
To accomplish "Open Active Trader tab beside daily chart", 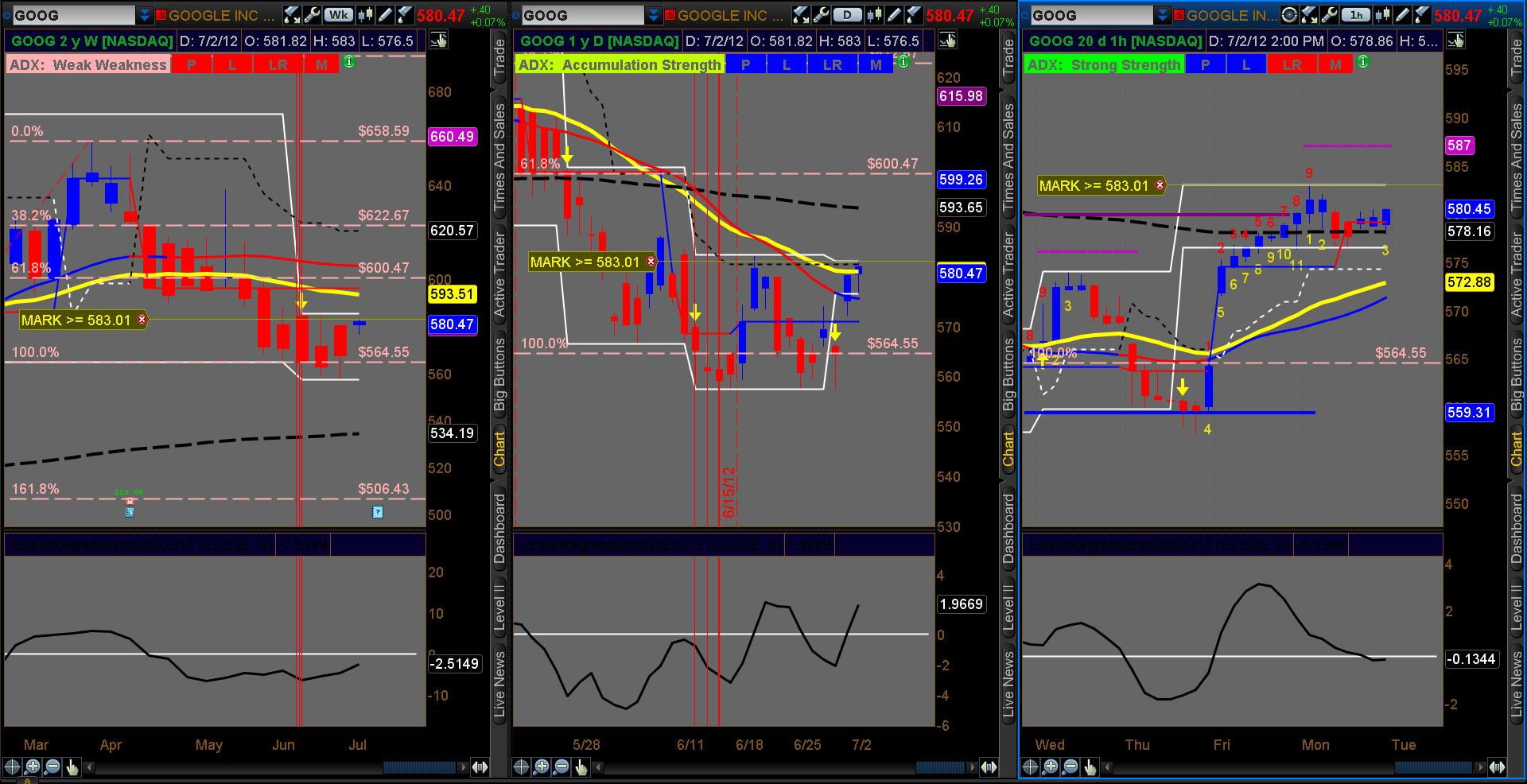I will tap(1008, 275).
